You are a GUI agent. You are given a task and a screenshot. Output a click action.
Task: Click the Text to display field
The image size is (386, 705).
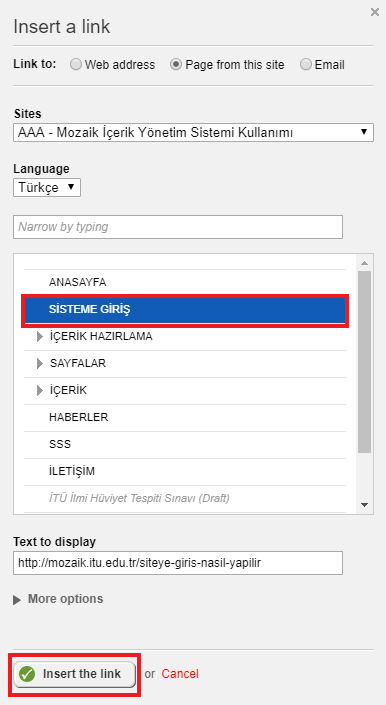[x=178, y=563]
